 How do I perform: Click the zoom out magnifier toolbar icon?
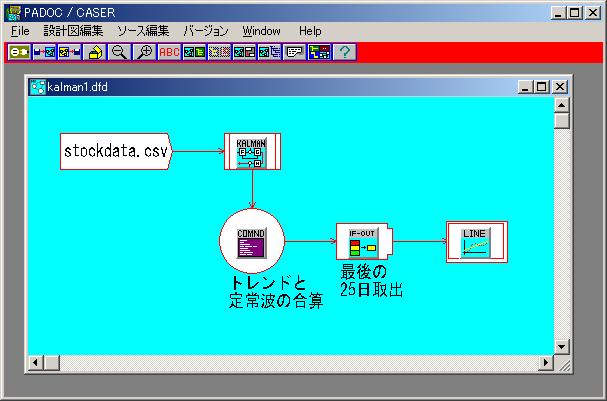119,51
